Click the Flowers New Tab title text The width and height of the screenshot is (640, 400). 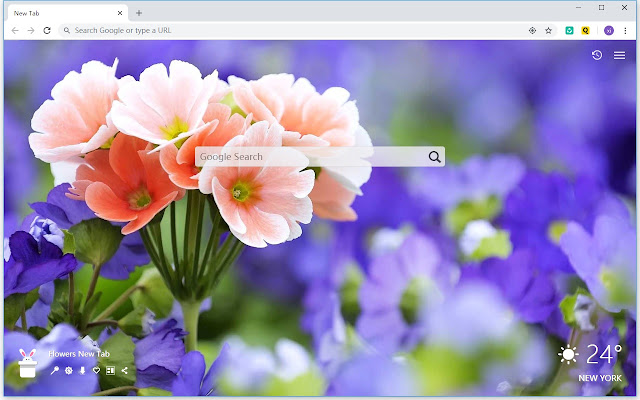(79, 354)
